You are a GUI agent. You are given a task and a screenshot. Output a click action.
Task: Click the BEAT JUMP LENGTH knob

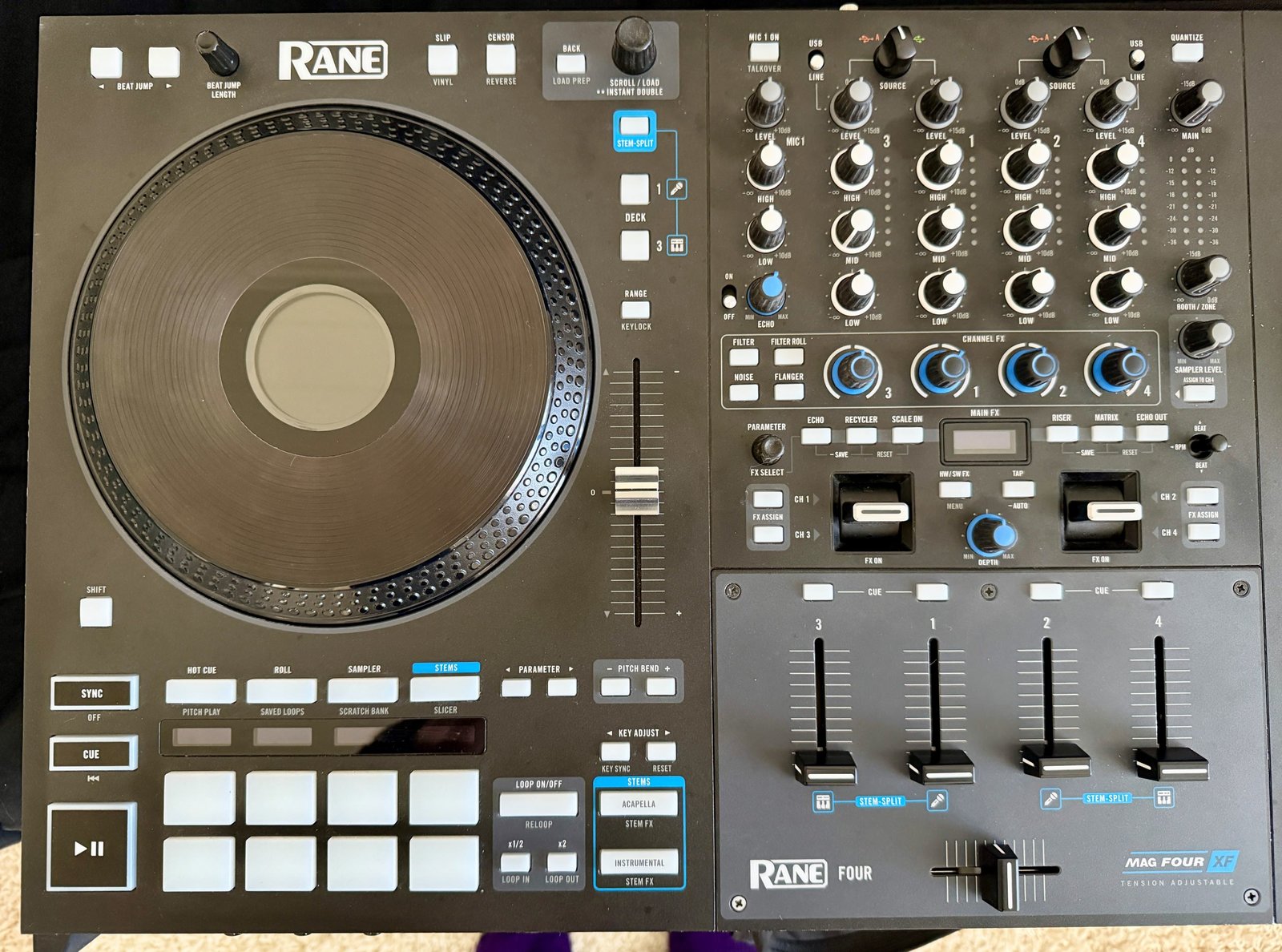217,52
